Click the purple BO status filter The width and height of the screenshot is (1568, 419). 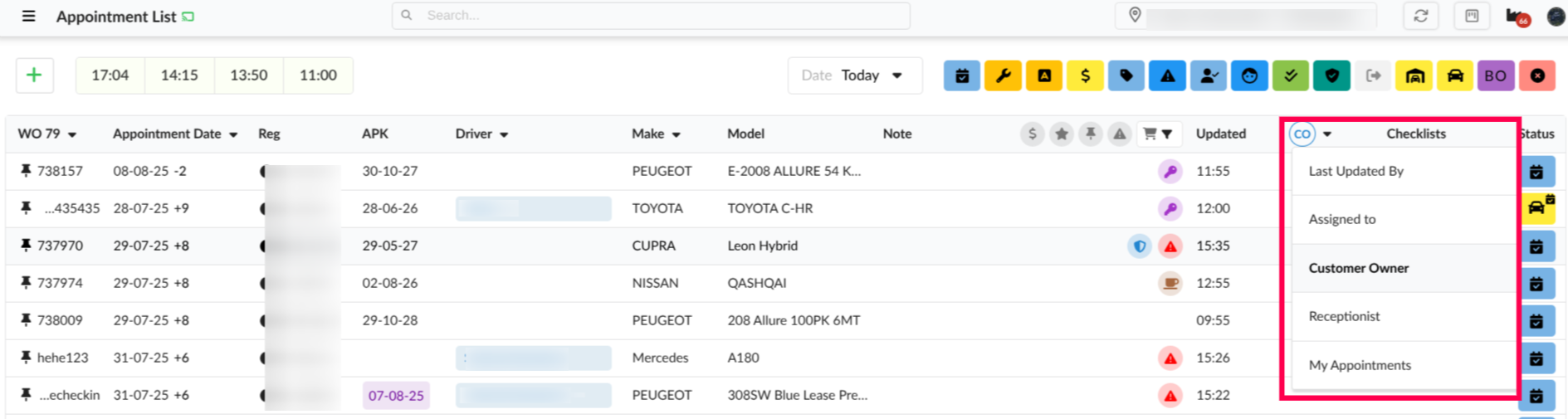tap(1495, 76)
